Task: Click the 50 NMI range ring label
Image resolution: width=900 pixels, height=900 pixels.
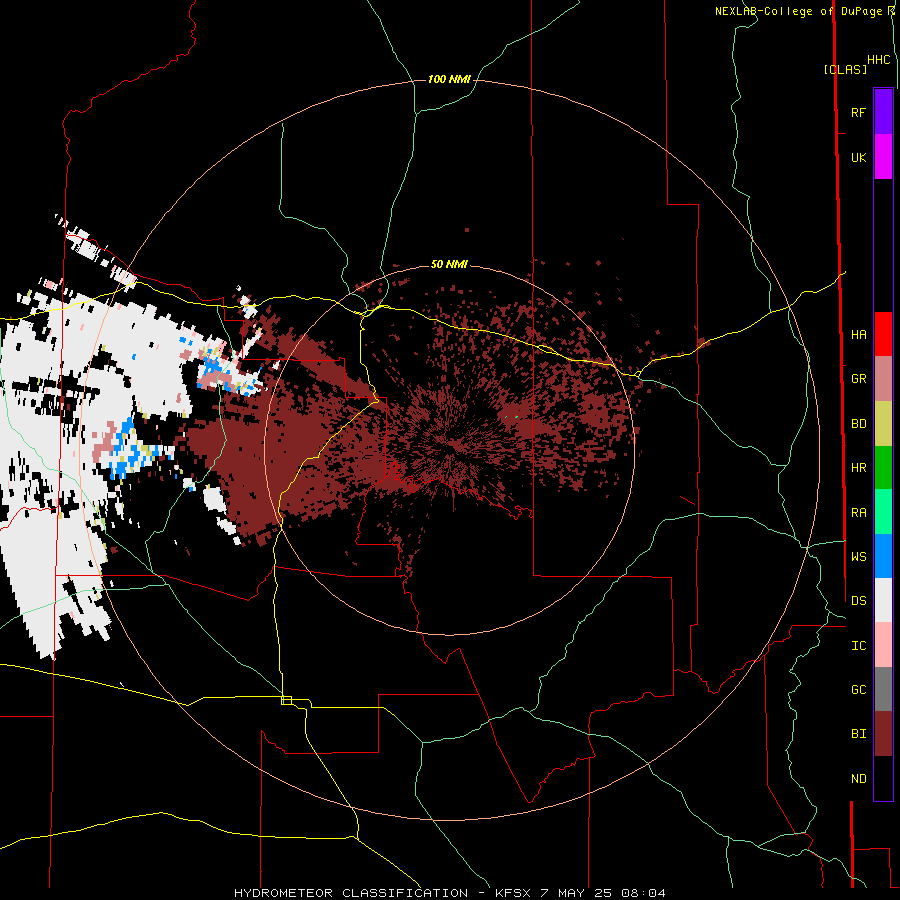Action: click(449, 264)
